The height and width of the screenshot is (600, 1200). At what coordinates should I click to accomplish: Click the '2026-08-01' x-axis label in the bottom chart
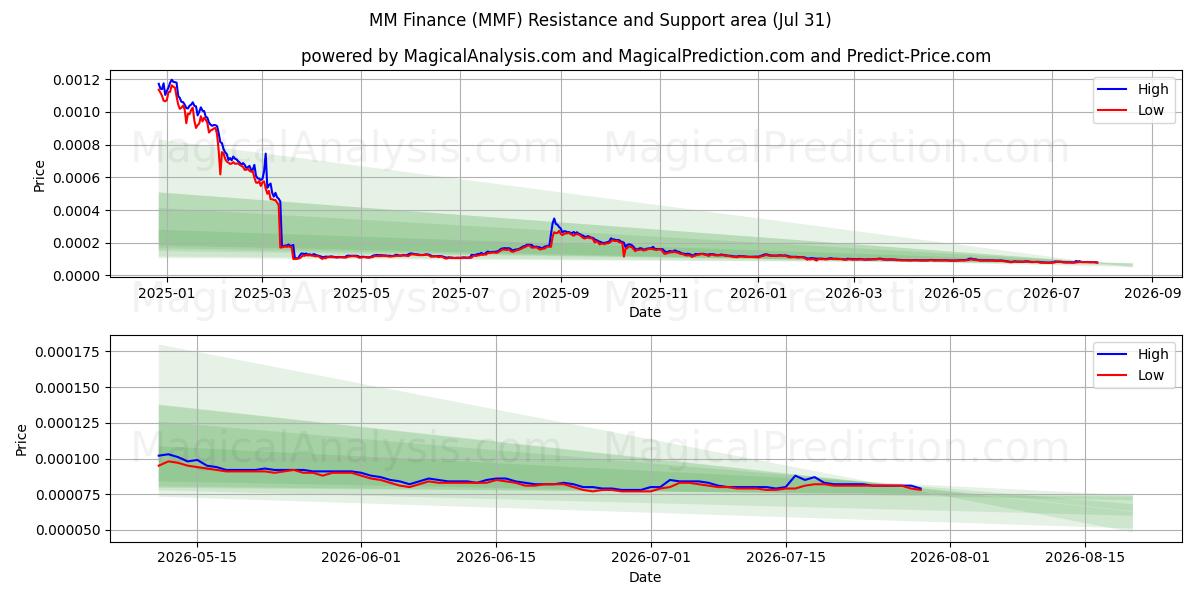click(950, 559)
